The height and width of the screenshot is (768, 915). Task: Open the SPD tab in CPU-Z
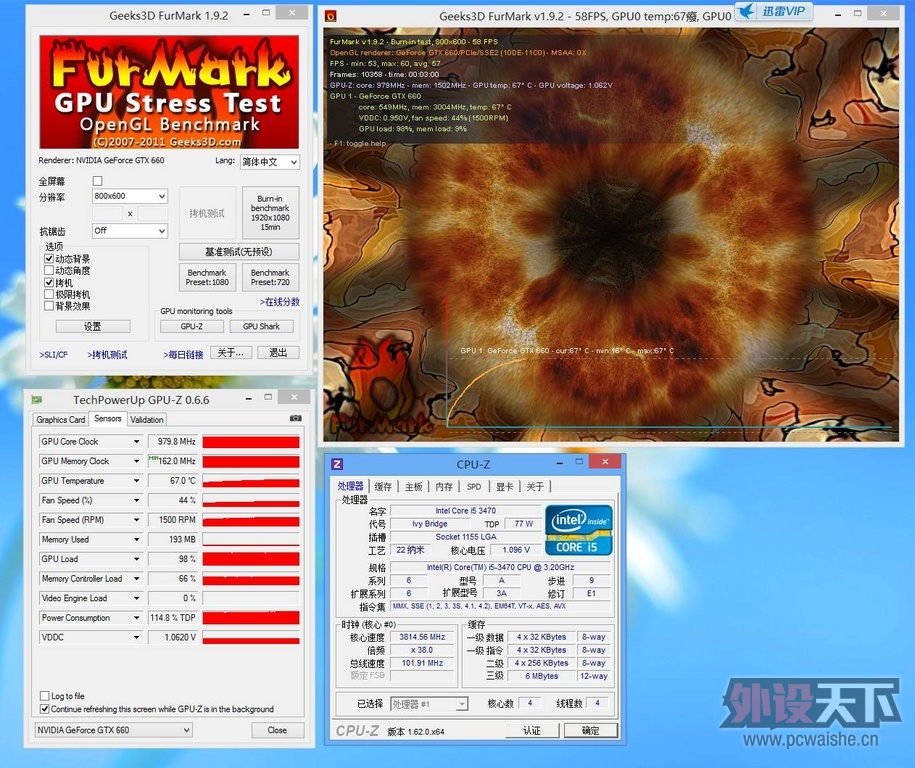pos(474,486)
